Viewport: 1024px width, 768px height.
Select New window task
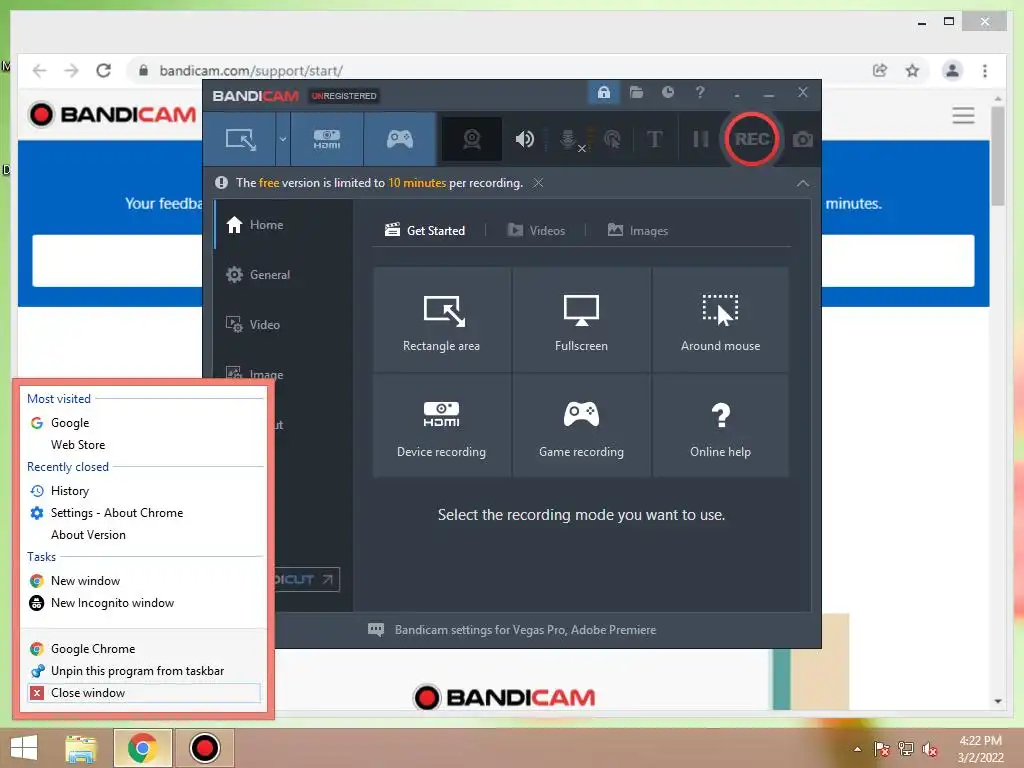[144, 581]
